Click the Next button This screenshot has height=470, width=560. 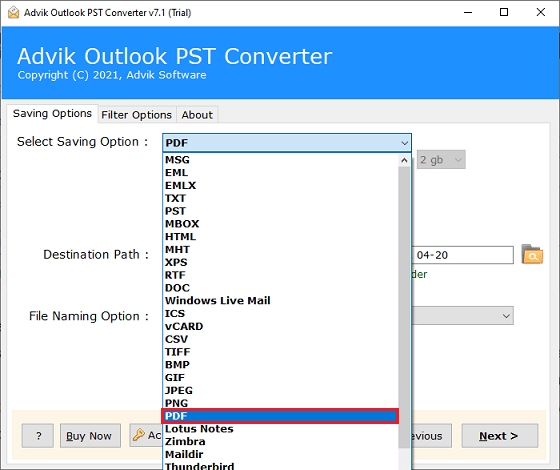click(500, 436)
